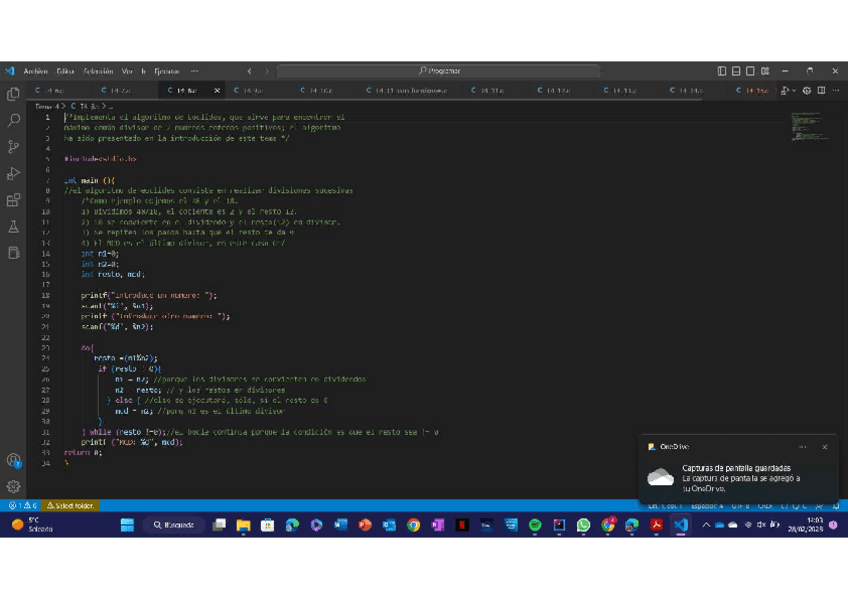Click the Programar command center search box

[x=438, y=71]
